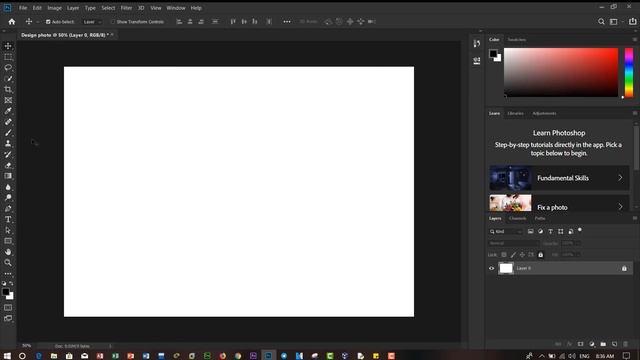
Task: Switch to the Adjustments tab
Action: (x=544, y=113)
